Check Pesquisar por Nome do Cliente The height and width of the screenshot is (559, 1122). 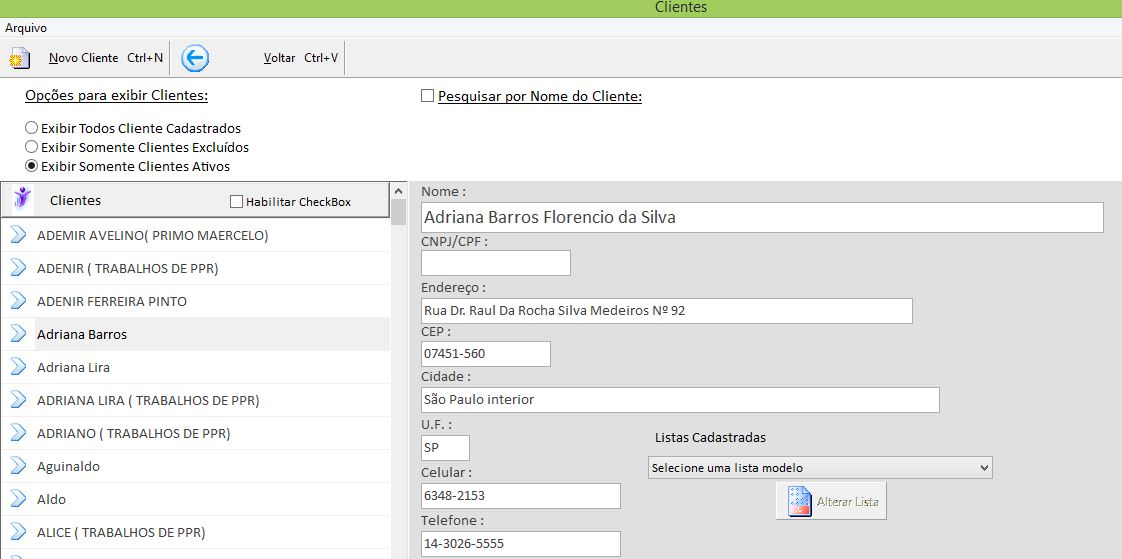[428, 97]
